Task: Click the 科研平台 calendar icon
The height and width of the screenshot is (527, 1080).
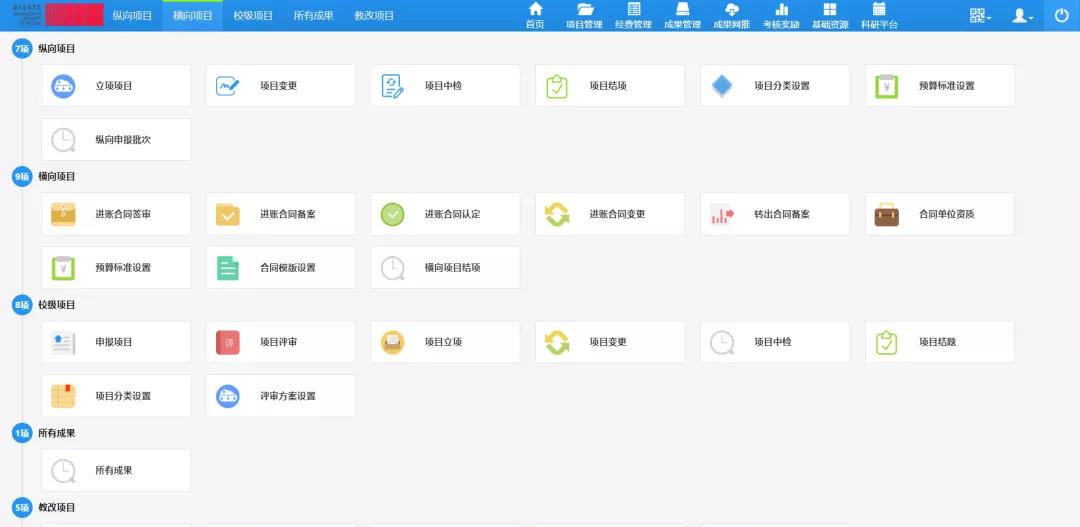Action: point(879,10)
